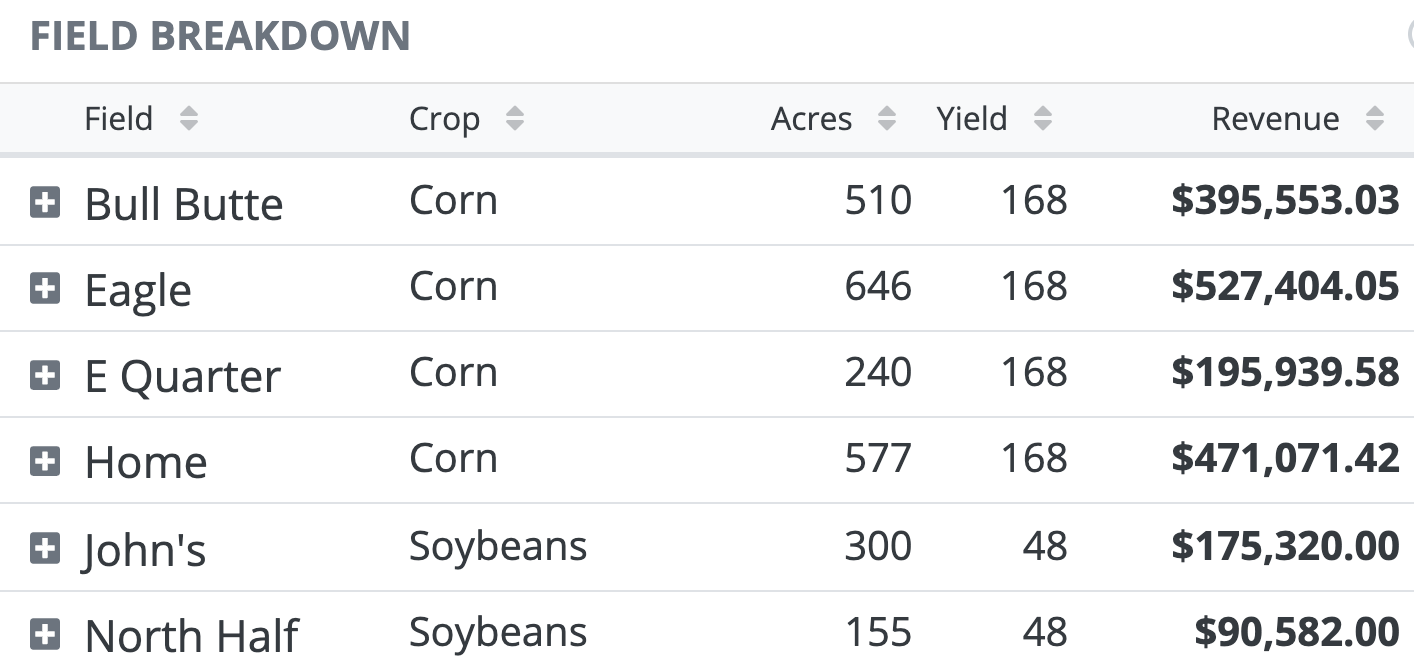Select the Bull Butte field name
Screen dimensions: 1414x662
(x=184, y=204)
